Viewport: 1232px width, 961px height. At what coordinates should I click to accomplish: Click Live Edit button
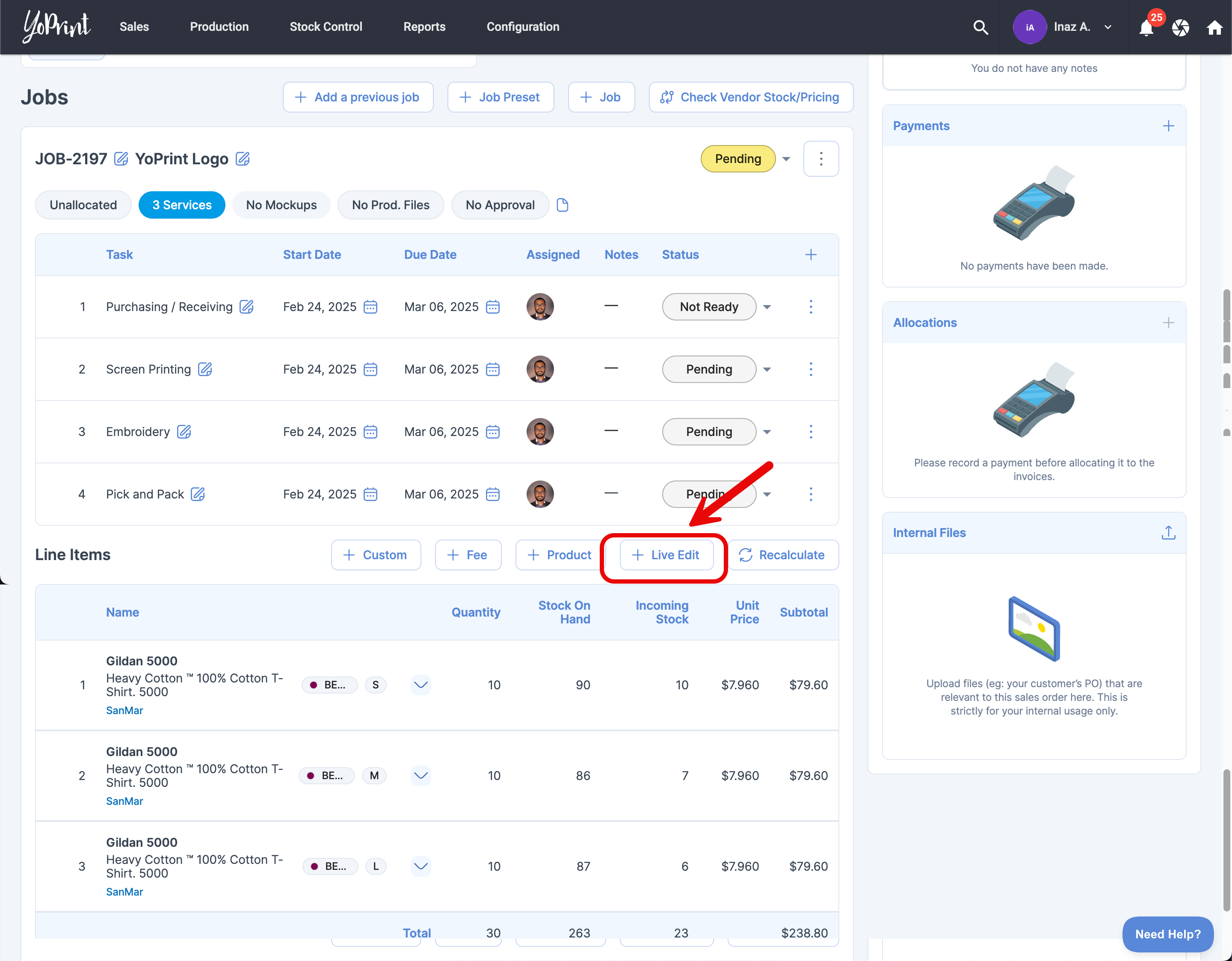pyautogui.click(x=666, y=555)
